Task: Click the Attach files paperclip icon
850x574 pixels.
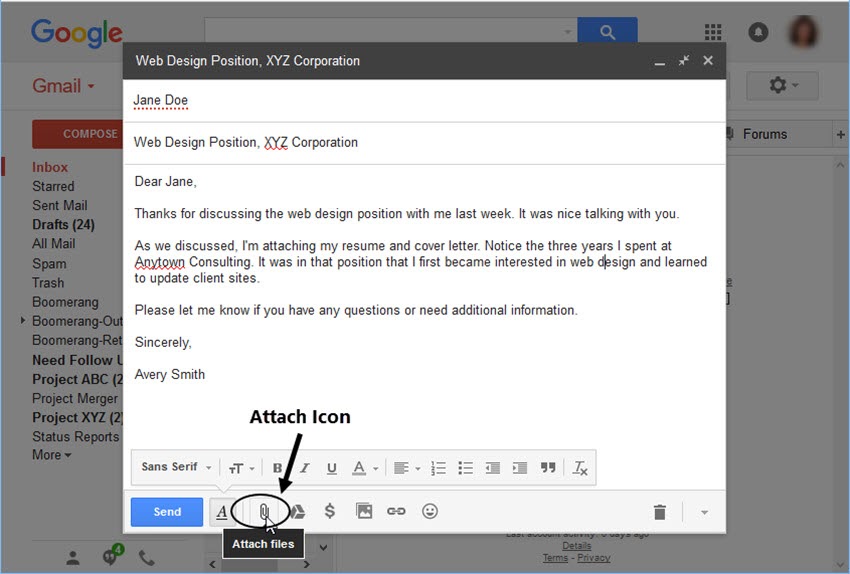Action: tap(263, 511)
